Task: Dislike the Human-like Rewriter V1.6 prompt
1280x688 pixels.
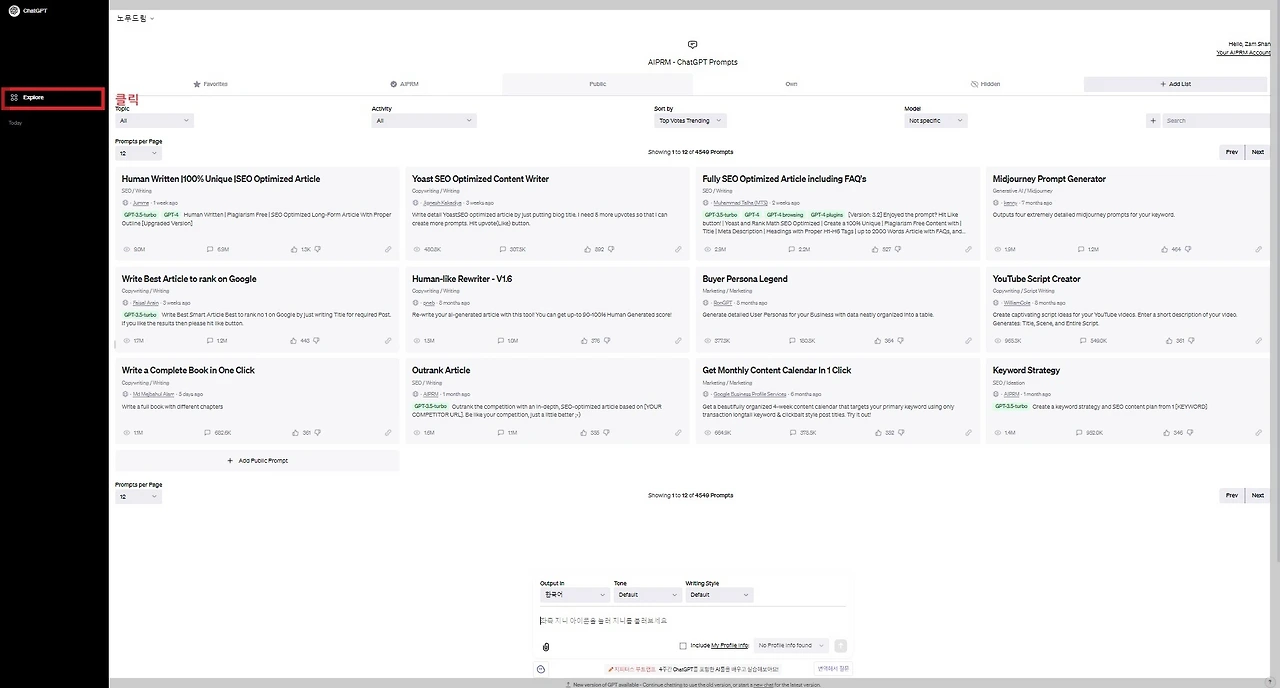Action: pyautogui.click(x=608, y=340)
